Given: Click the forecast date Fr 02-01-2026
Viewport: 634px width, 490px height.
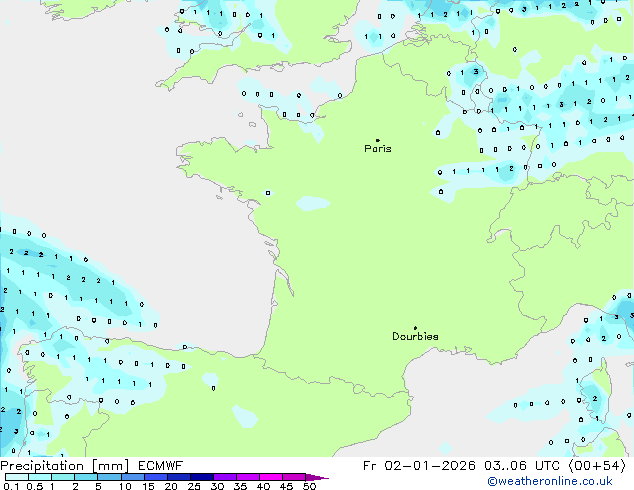Looking at the screenshot, I should 419,466.
